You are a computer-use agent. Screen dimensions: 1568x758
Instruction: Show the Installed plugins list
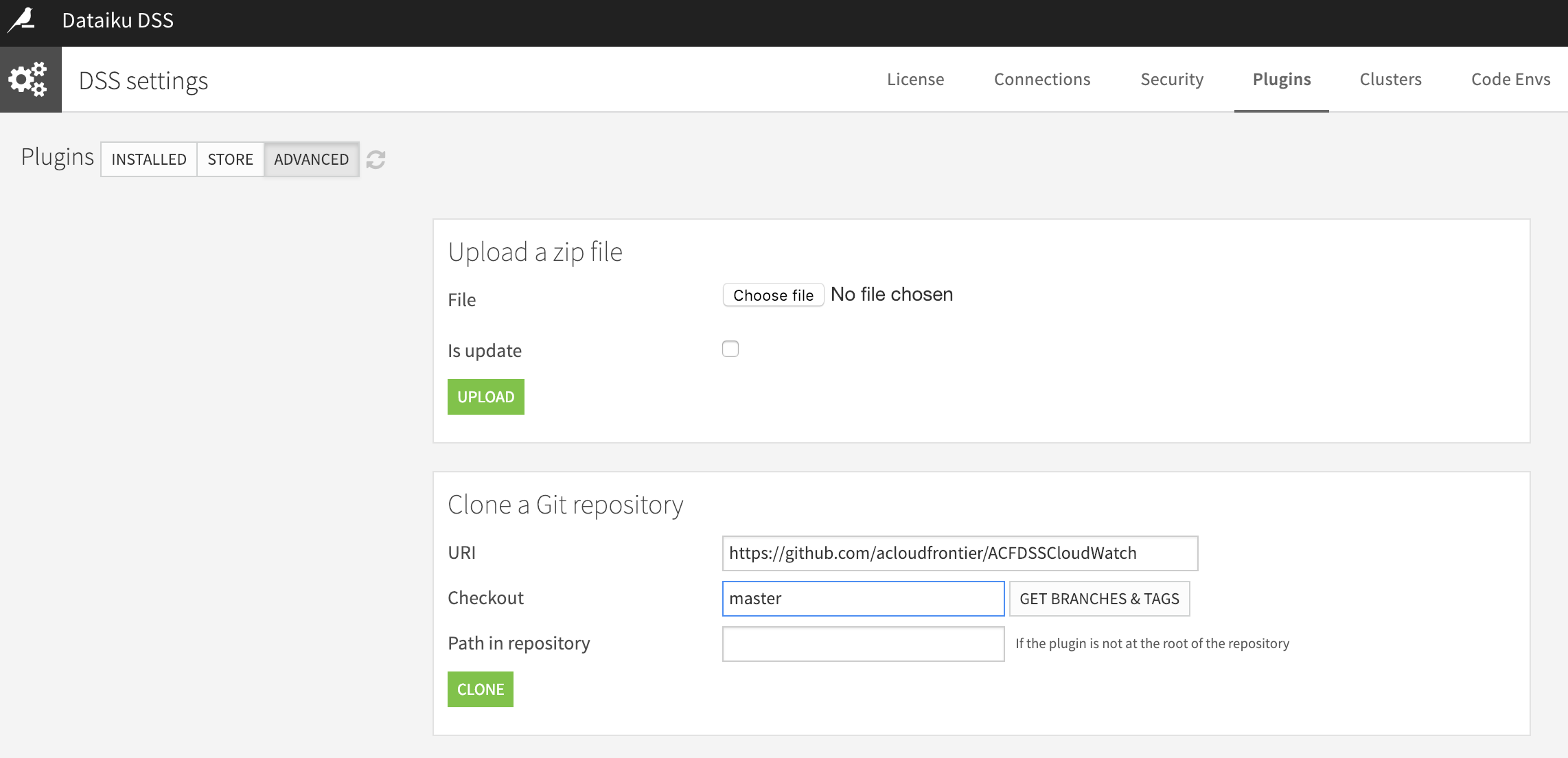coord(149,159)
